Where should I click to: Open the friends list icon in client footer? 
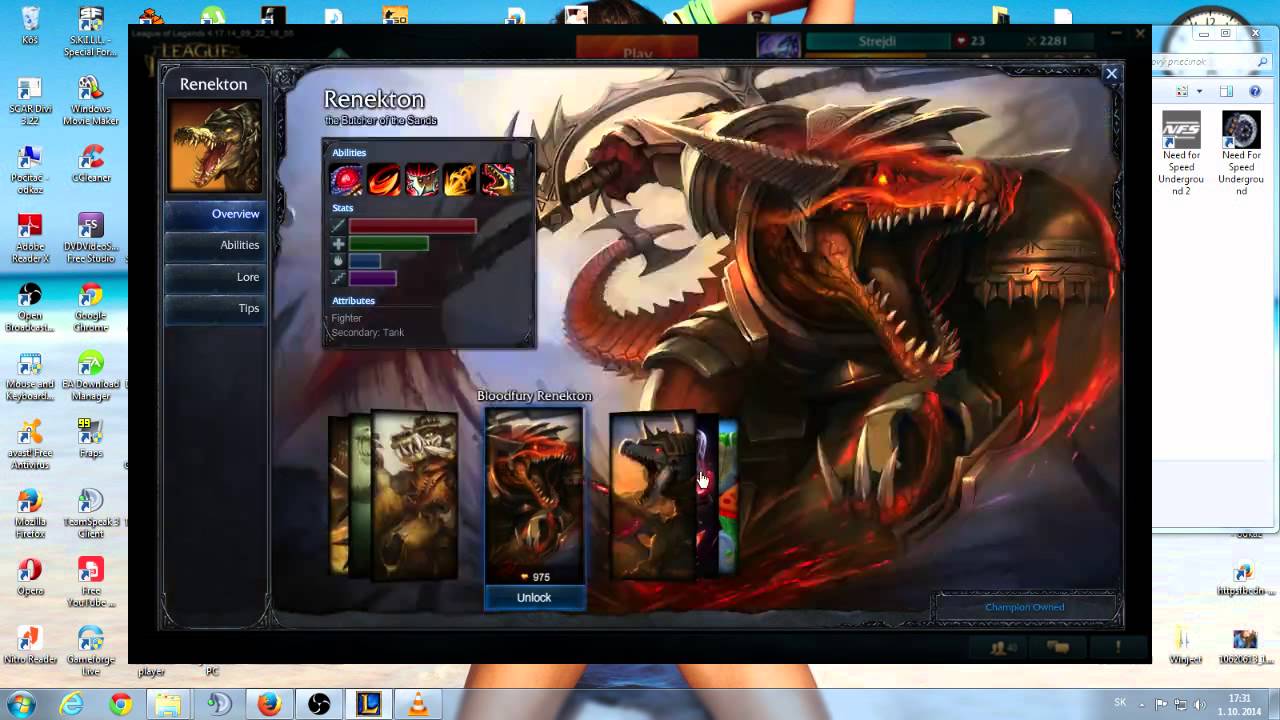1002,648
